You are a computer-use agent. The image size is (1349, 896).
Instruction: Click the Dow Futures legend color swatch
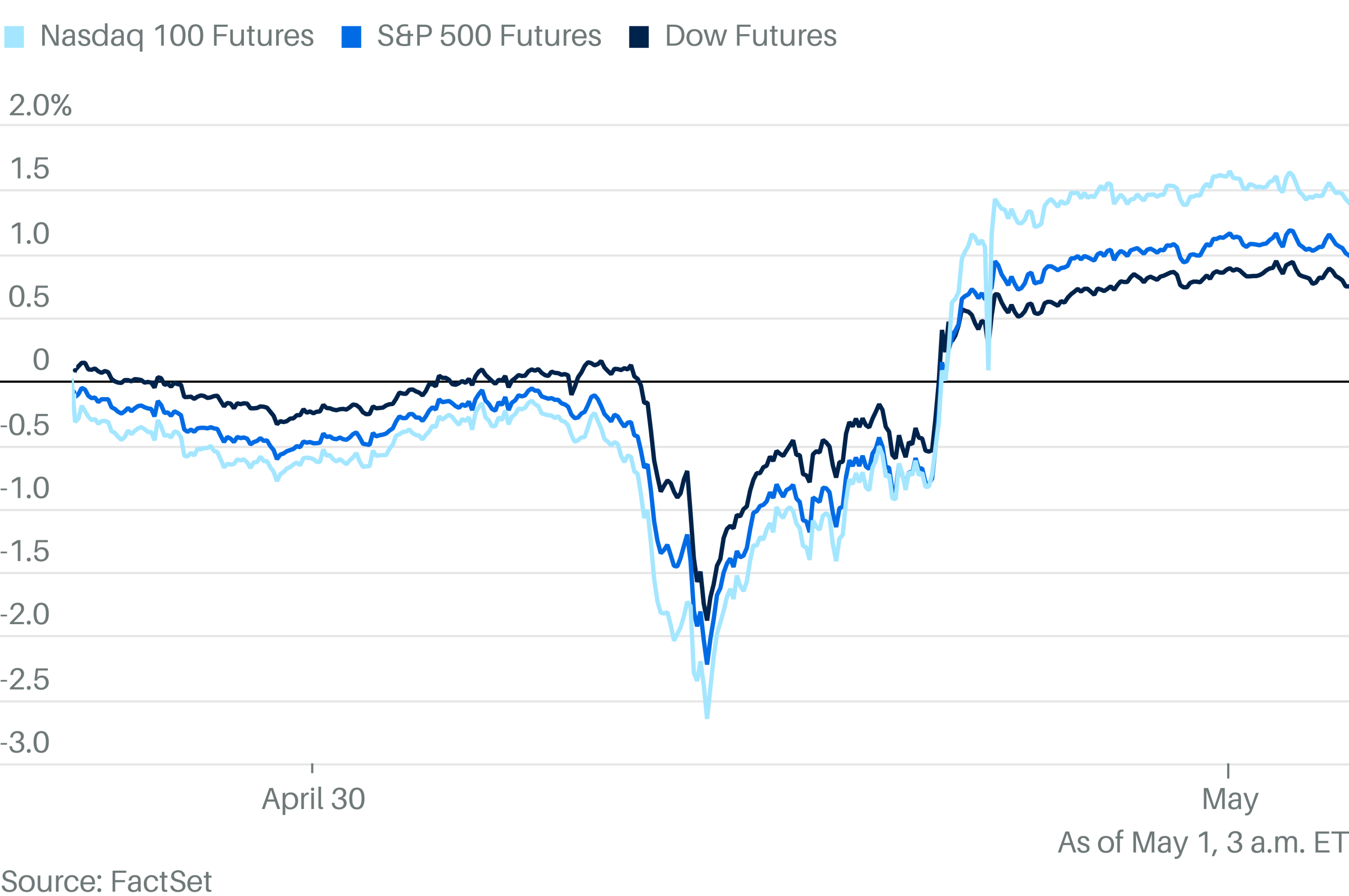tap(639, 36)
